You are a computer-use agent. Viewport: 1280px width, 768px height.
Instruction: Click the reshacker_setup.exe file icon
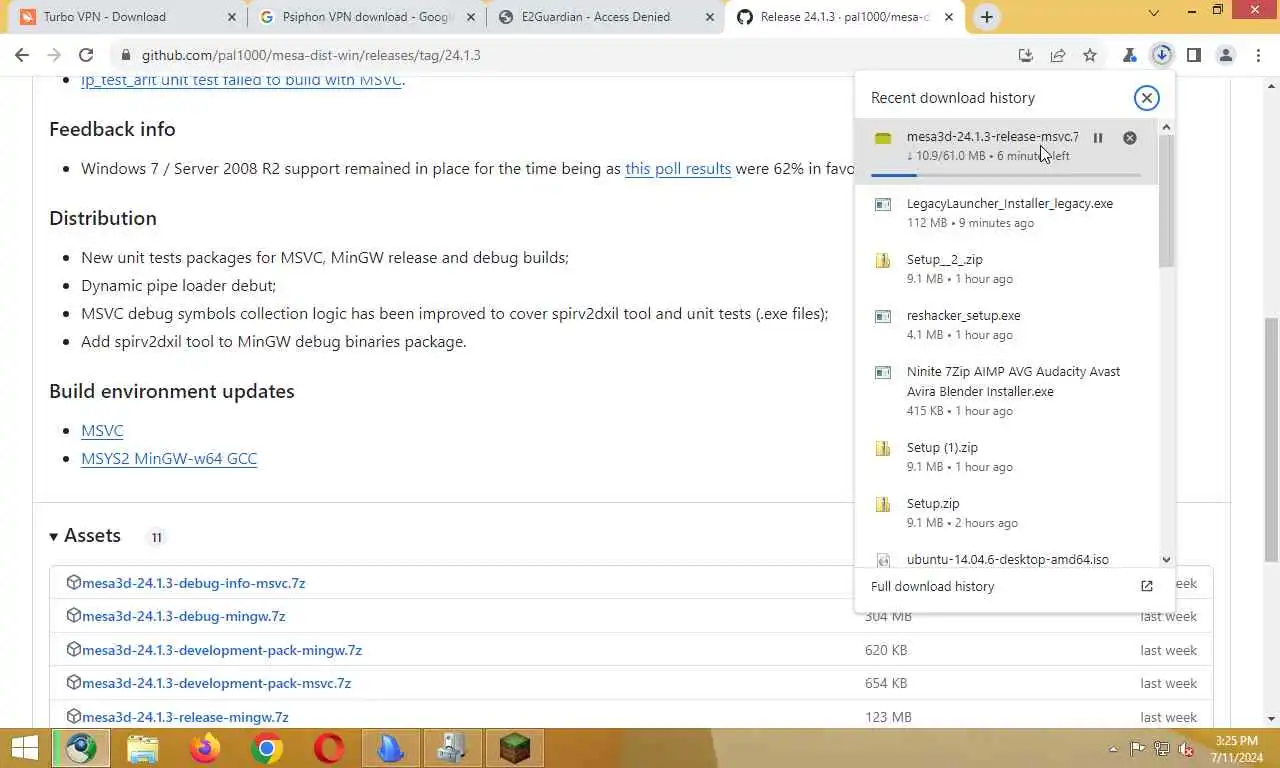pos(883,316)
